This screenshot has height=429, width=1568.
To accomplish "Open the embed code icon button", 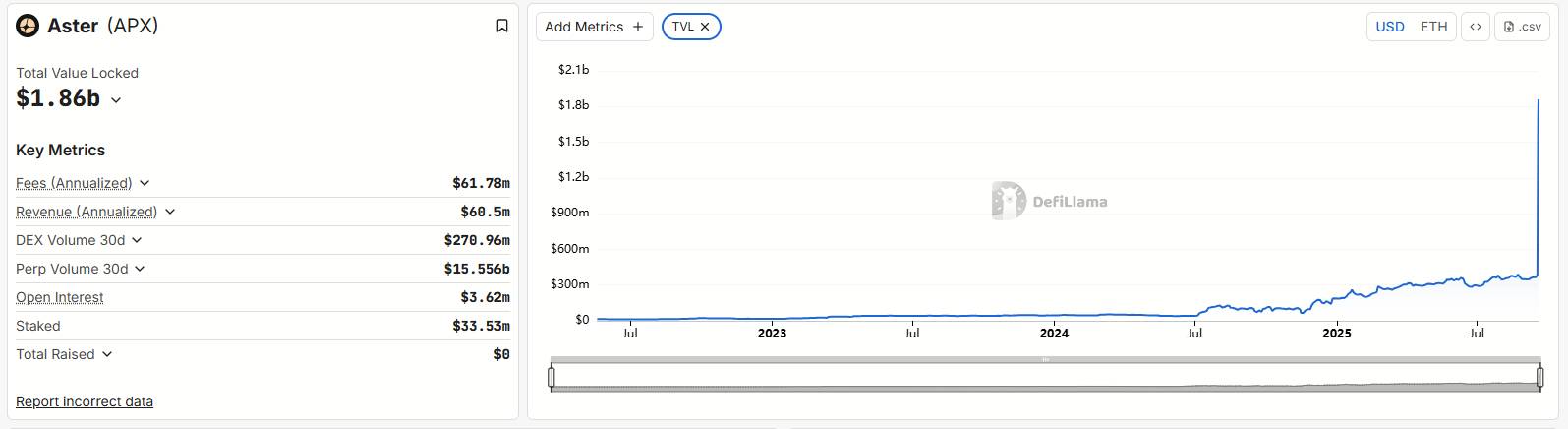I will 1475,27.
